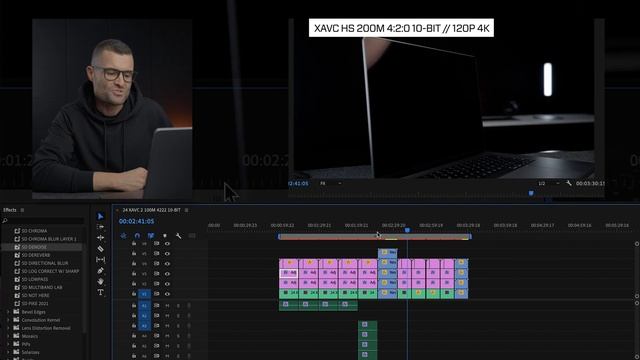The width and height of the screenshot is (640, 360).
Task: Hide track V2 with eye icon
Action: pos(167,284)
